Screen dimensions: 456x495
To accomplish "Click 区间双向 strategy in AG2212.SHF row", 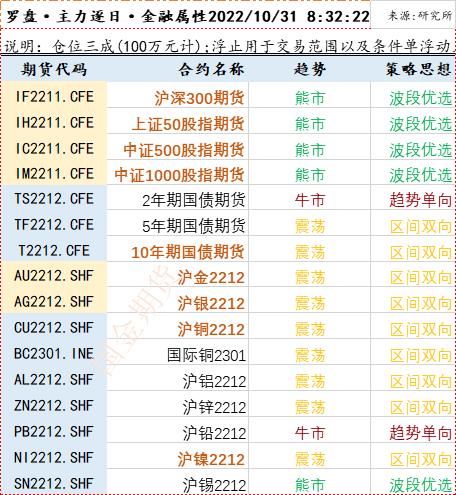I will pyautogui.click(x=421, y=303).
